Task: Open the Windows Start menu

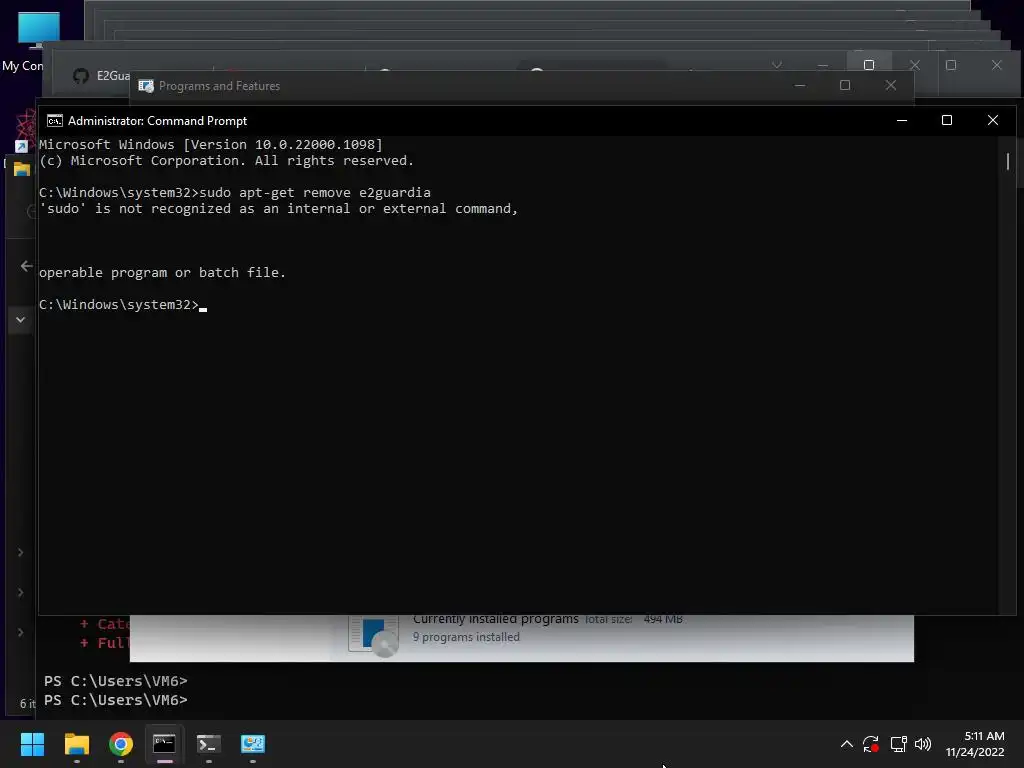Action: coord(32,744)
